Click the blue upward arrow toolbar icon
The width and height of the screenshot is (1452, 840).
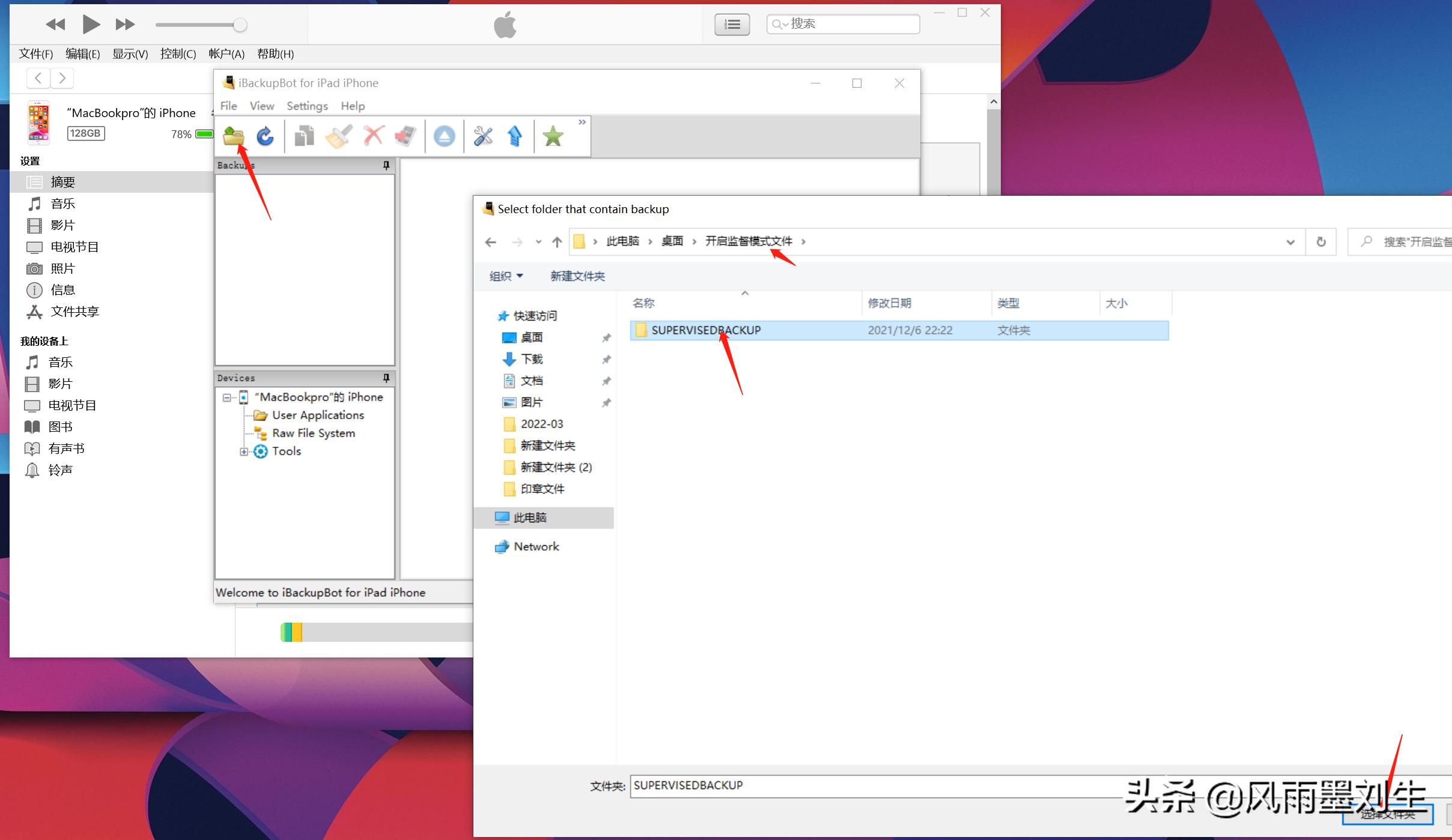[515, 136]
